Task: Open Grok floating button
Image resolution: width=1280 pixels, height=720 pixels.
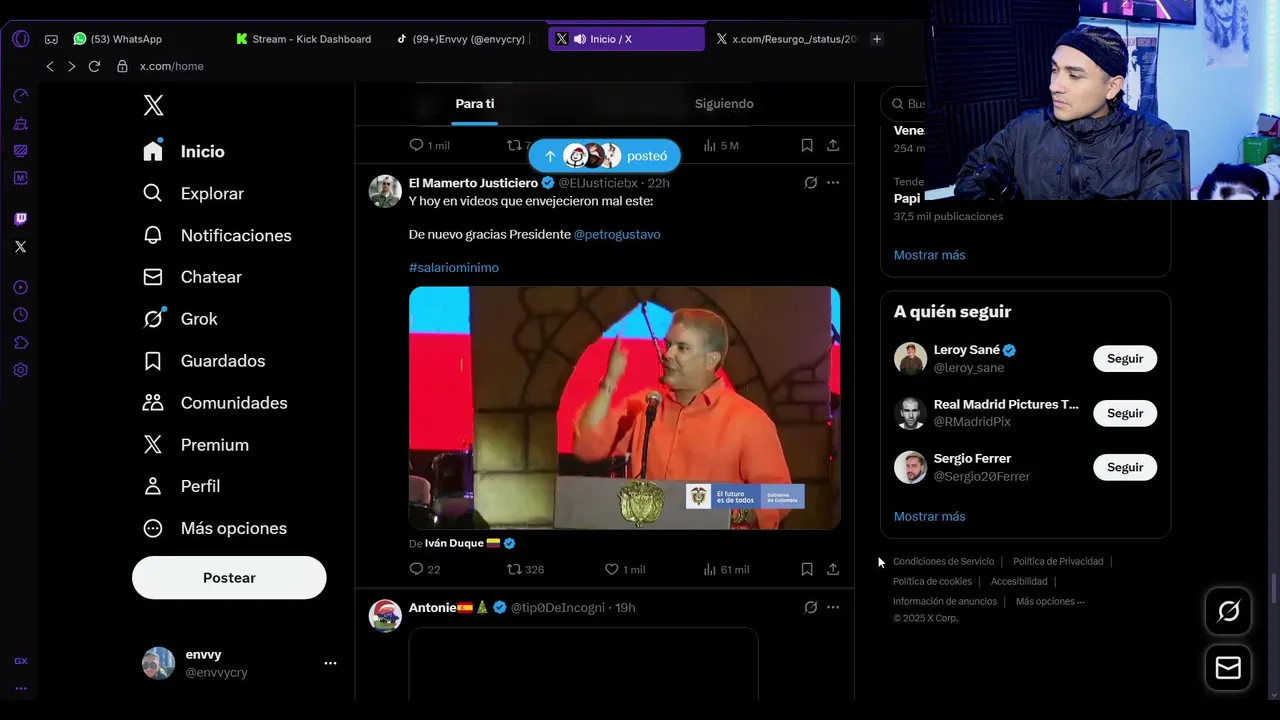Action: point(1228,611)
